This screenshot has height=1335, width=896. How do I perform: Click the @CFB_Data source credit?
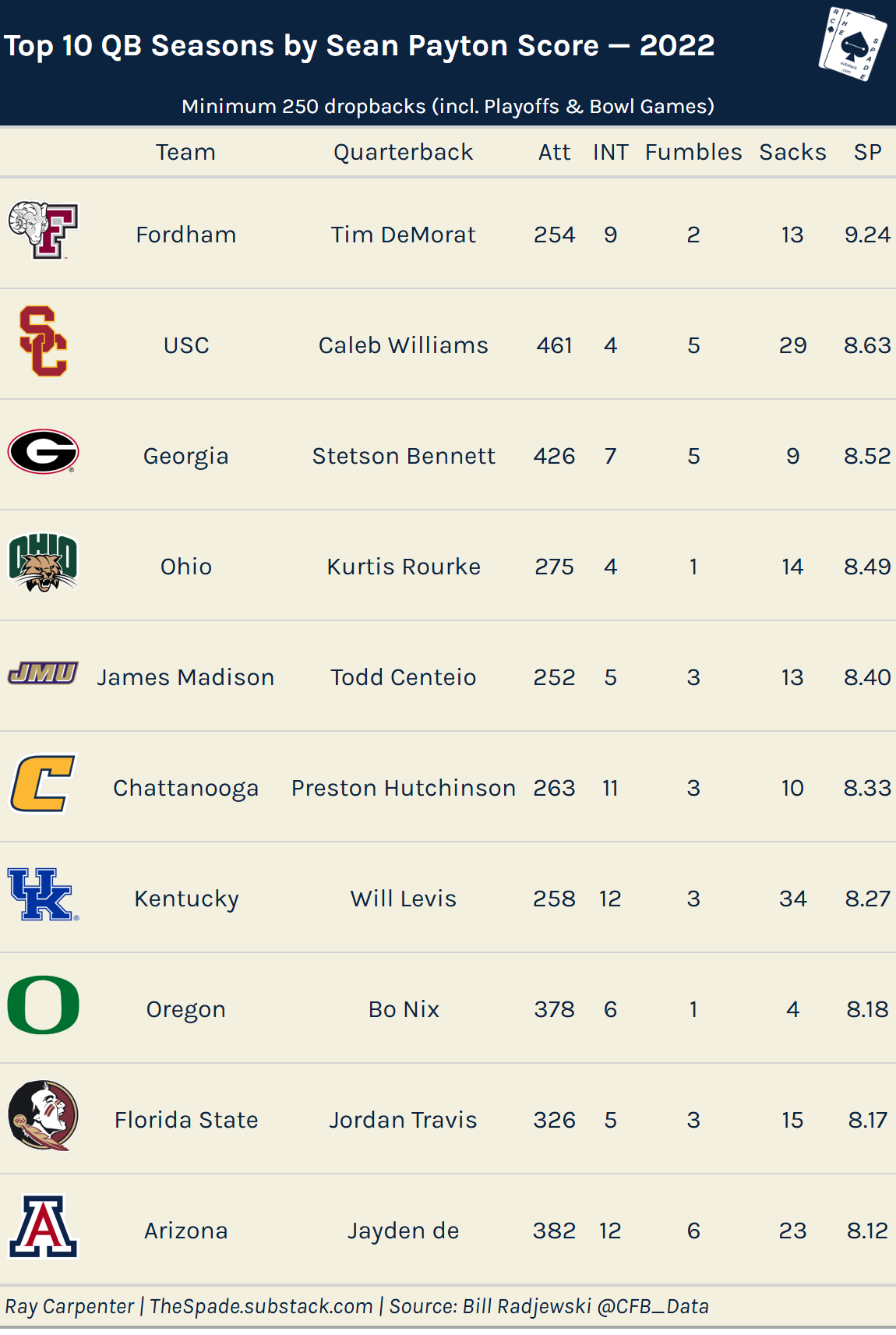click(652, 1306)
